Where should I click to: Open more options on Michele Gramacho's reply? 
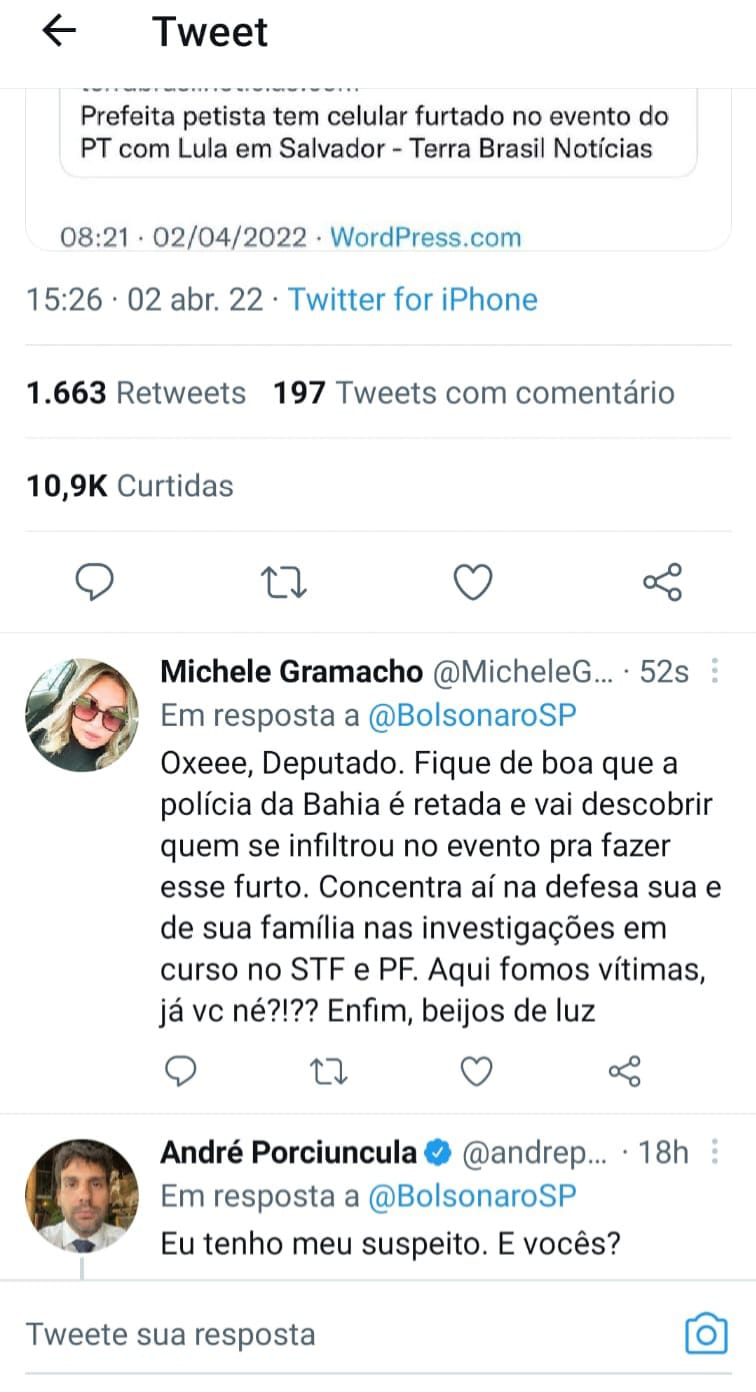click(715, 671)
